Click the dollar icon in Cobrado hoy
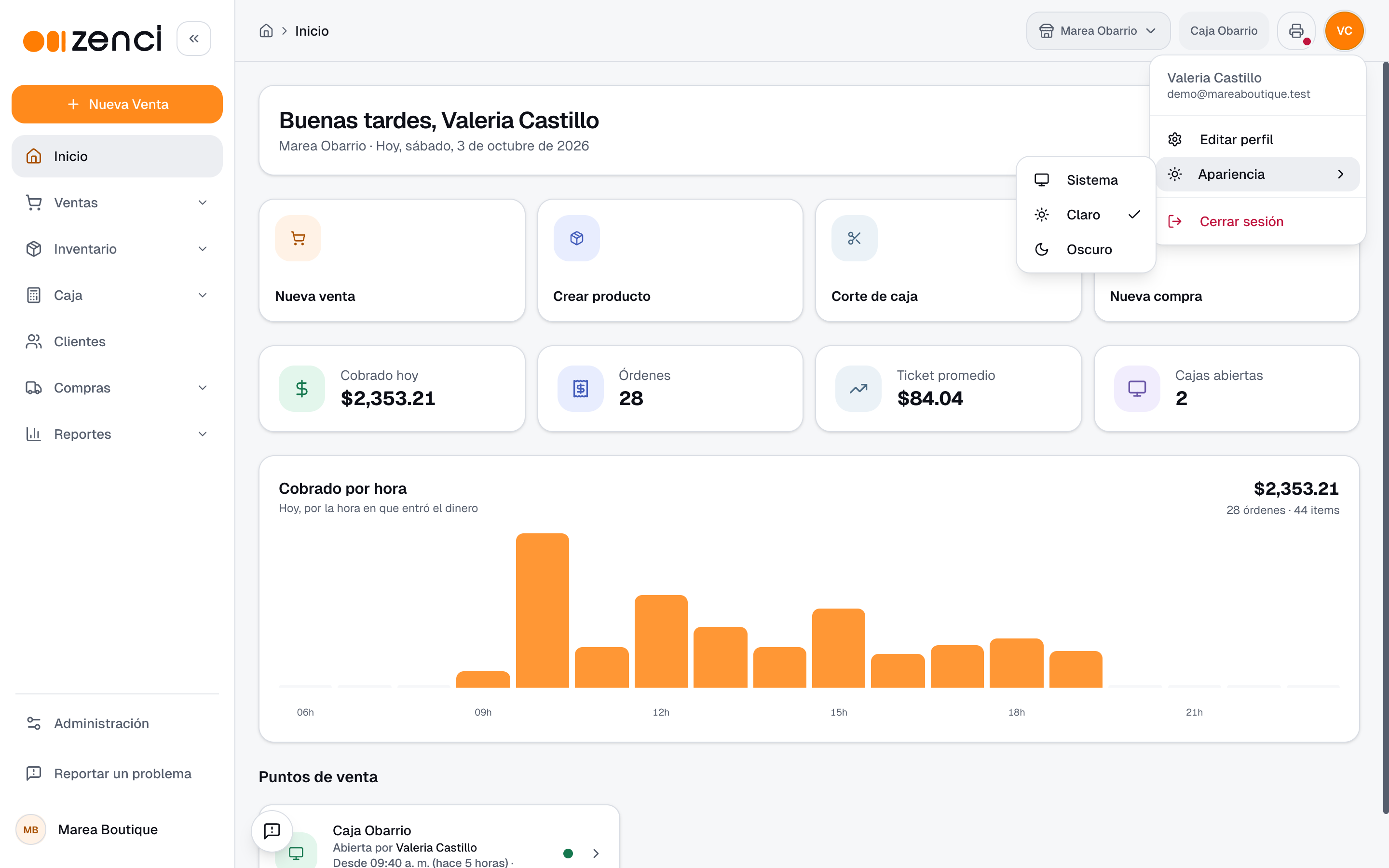 (x=302, y=389)
